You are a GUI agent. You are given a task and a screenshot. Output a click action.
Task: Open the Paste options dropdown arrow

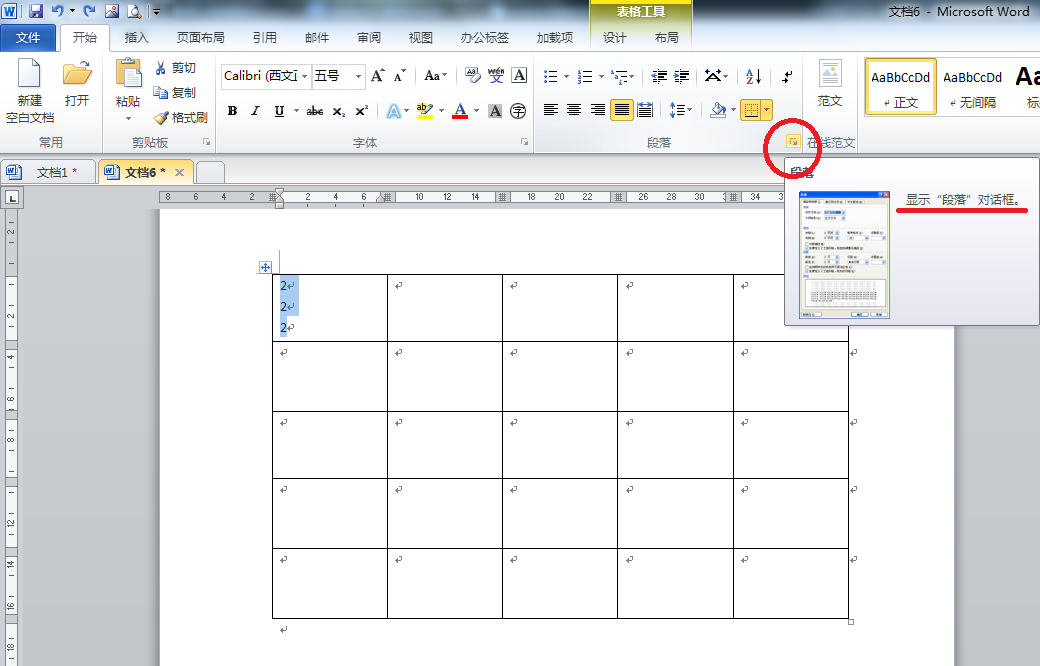coord(128,119)
